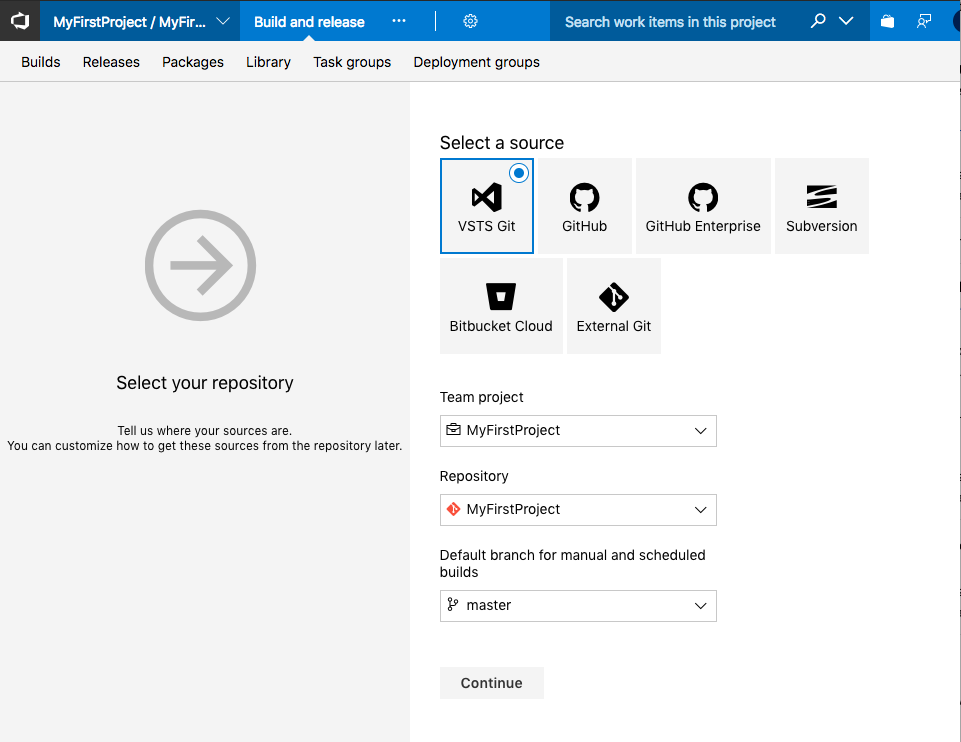
Task: Click the search work items field
Action: [x=670, y=21]
